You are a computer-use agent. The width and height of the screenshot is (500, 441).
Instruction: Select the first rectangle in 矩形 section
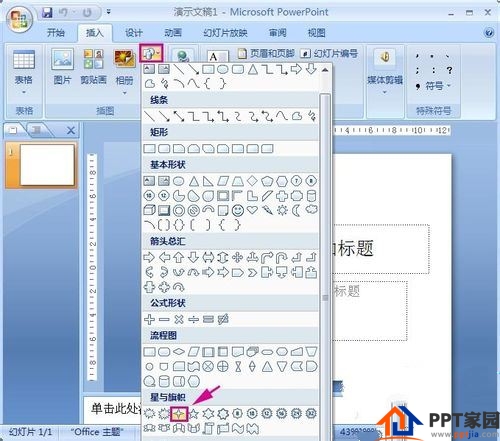(149, 149)
